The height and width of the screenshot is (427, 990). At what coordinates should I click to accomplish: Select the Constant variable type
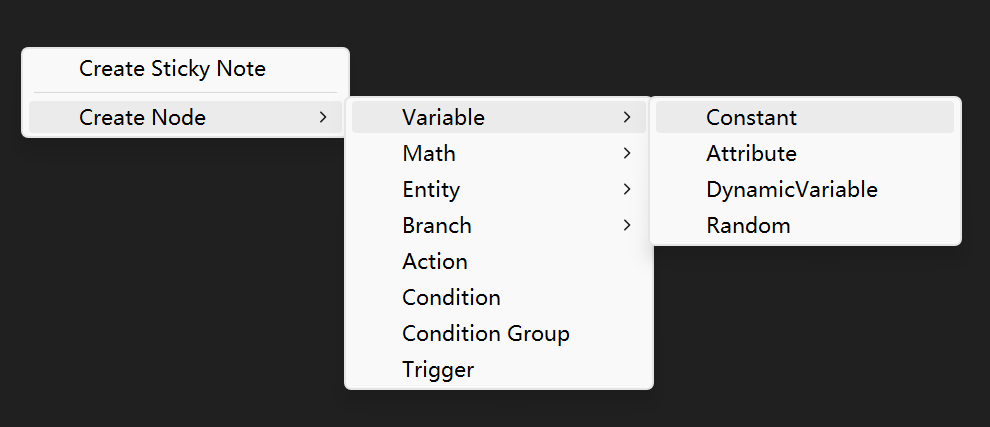[x=751, y=117]
